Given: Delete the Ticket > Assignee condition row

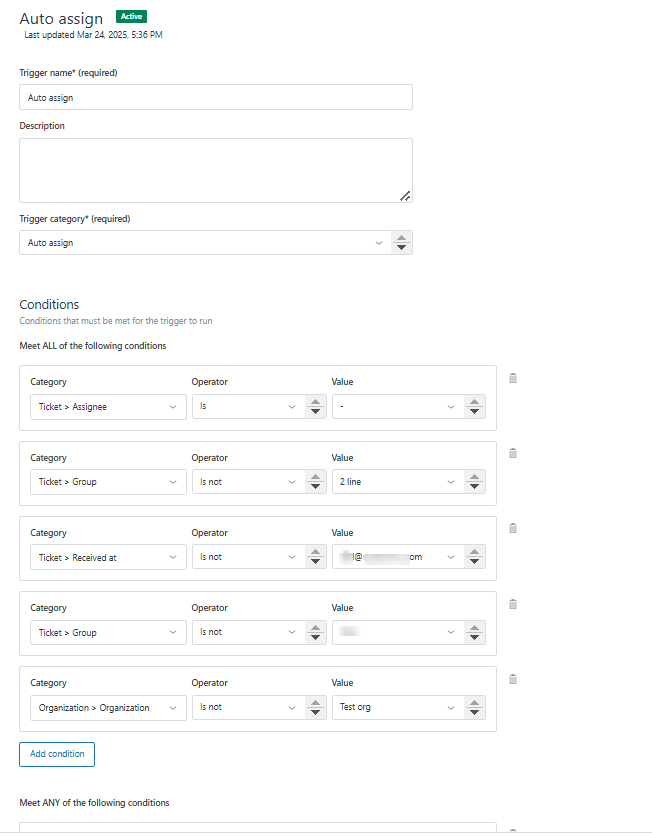Looking at the screenshot, I should 513,378.
